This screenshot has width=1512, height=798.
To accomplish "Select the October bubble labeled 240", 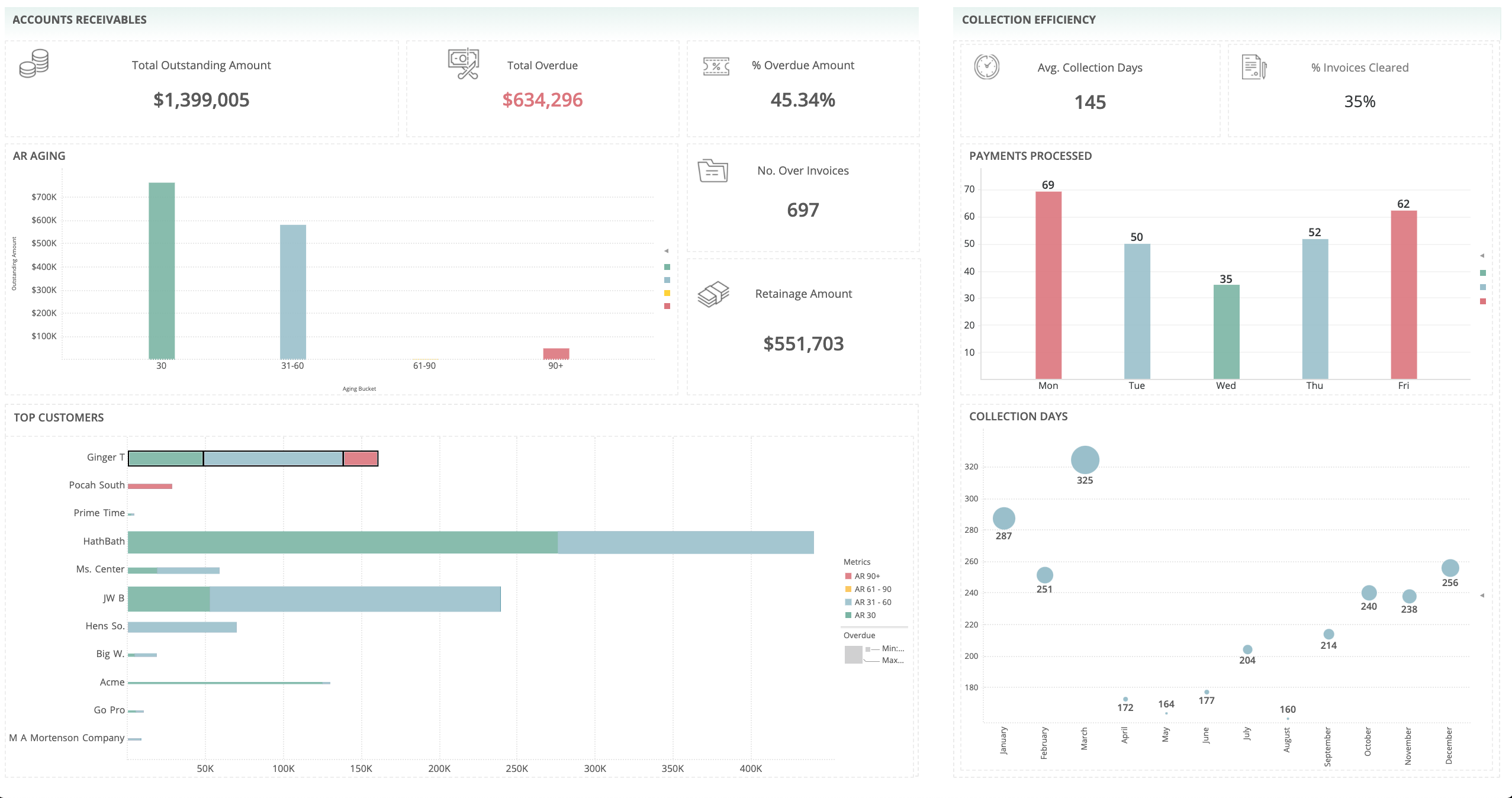I will (x=1369, y=593).
